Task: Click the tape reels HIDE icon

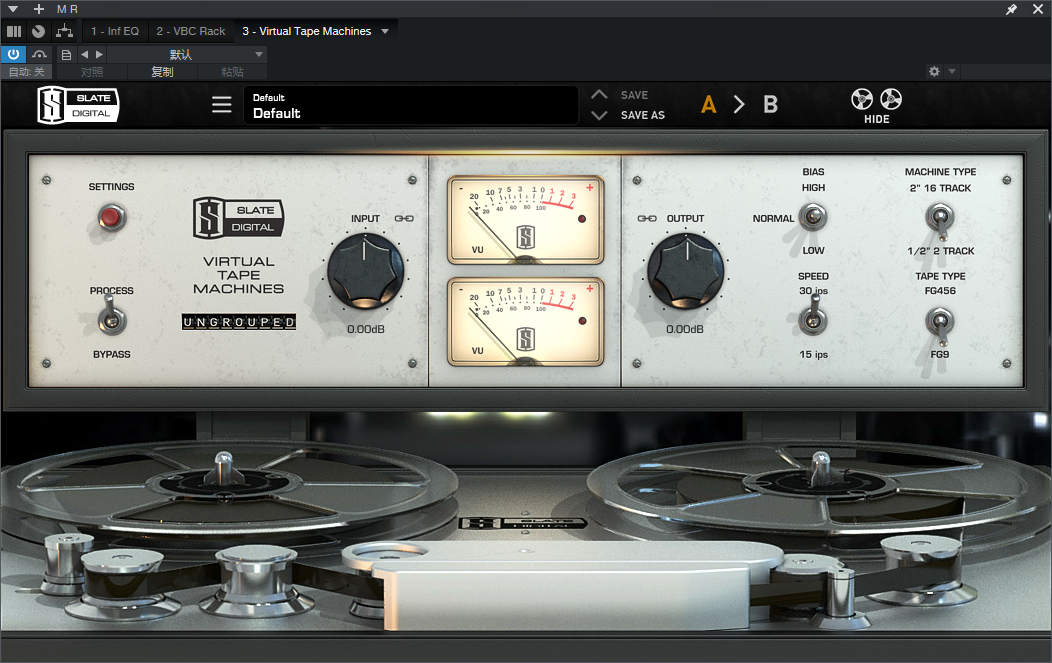Action: [x=876, y=99]
